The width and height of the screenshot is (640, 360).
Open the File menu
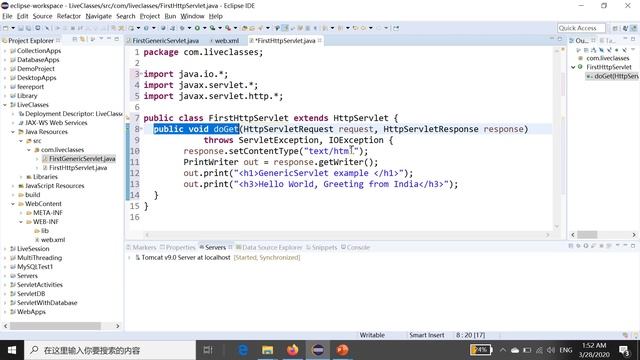pyautogui.click(x=7, y=16)
